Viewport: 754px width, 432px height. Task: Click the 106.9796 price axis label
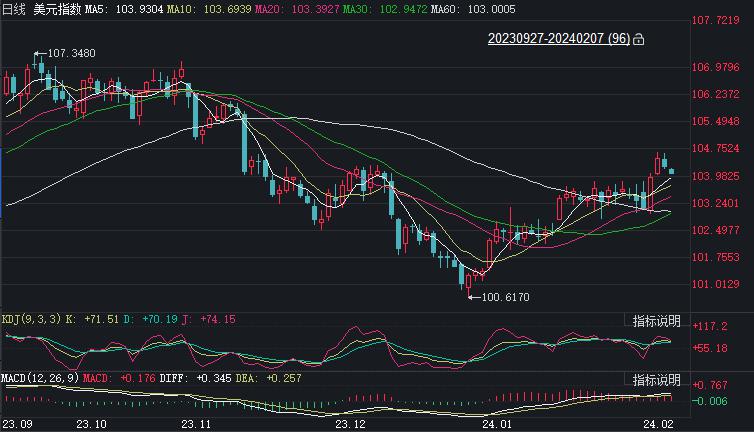pos(716,67)
